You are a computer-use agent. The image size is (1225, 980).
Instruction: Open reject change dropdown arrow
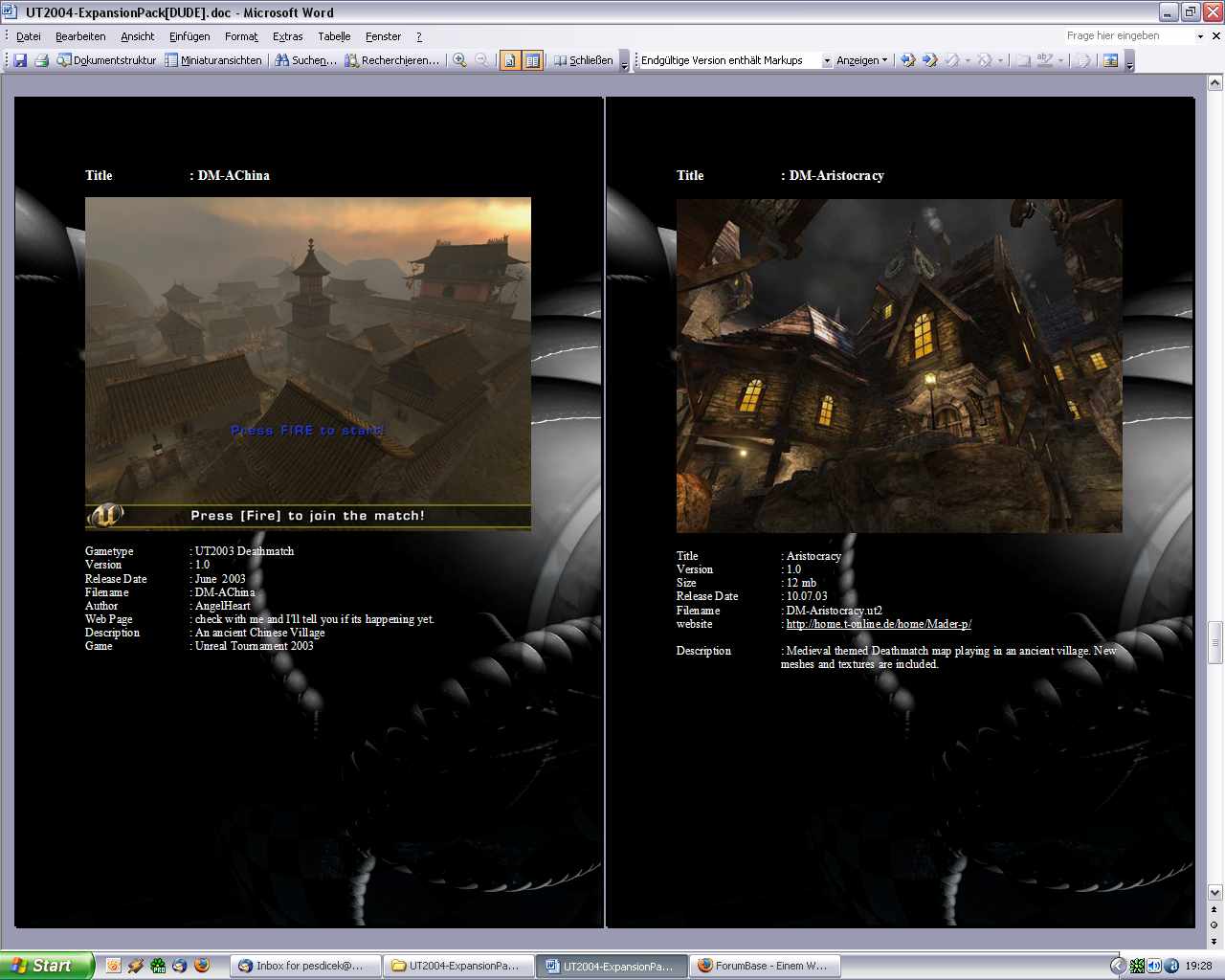(x=1001, y=60)
